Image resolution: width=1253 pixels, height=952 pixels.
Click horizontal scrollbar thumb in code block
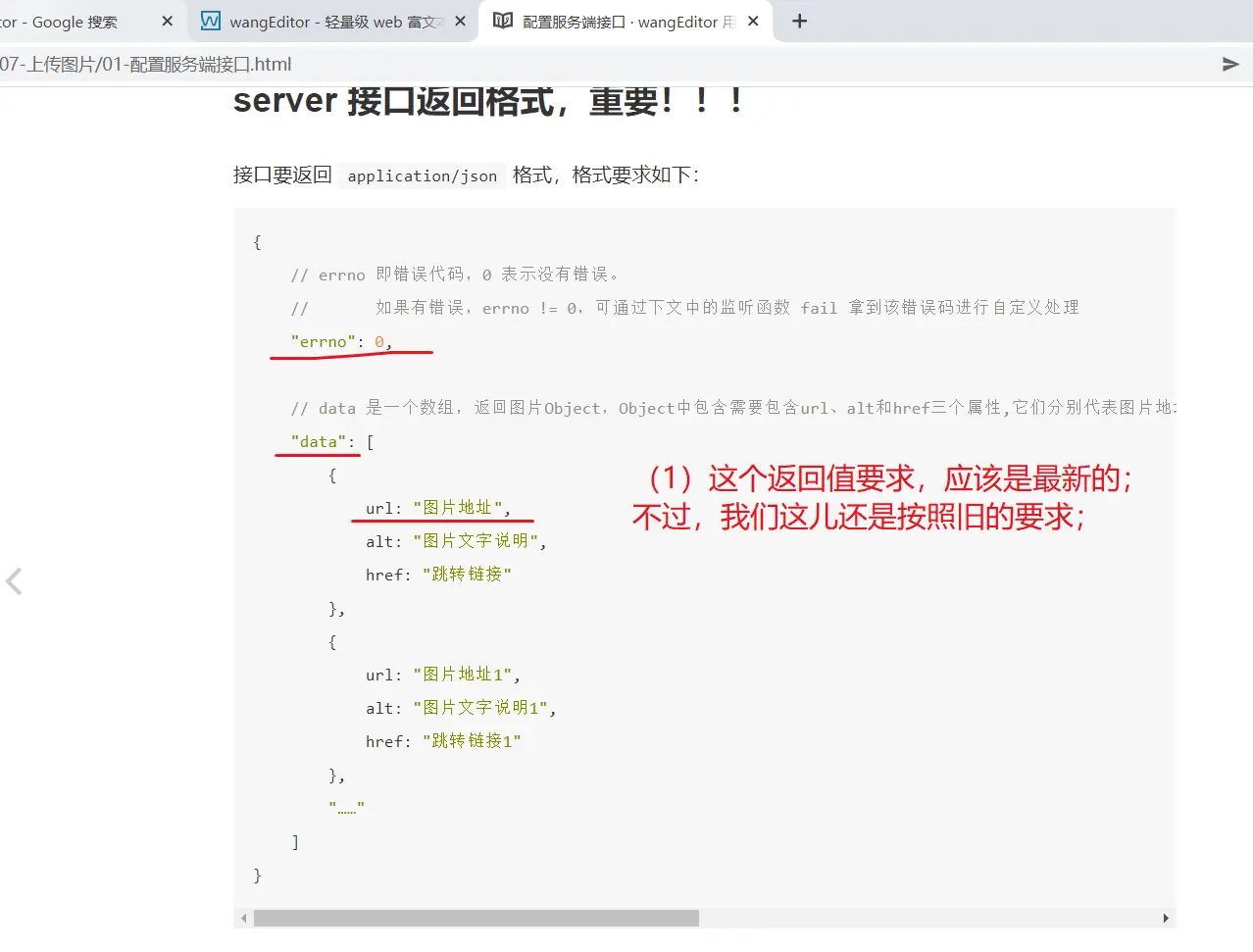[476, 919]
